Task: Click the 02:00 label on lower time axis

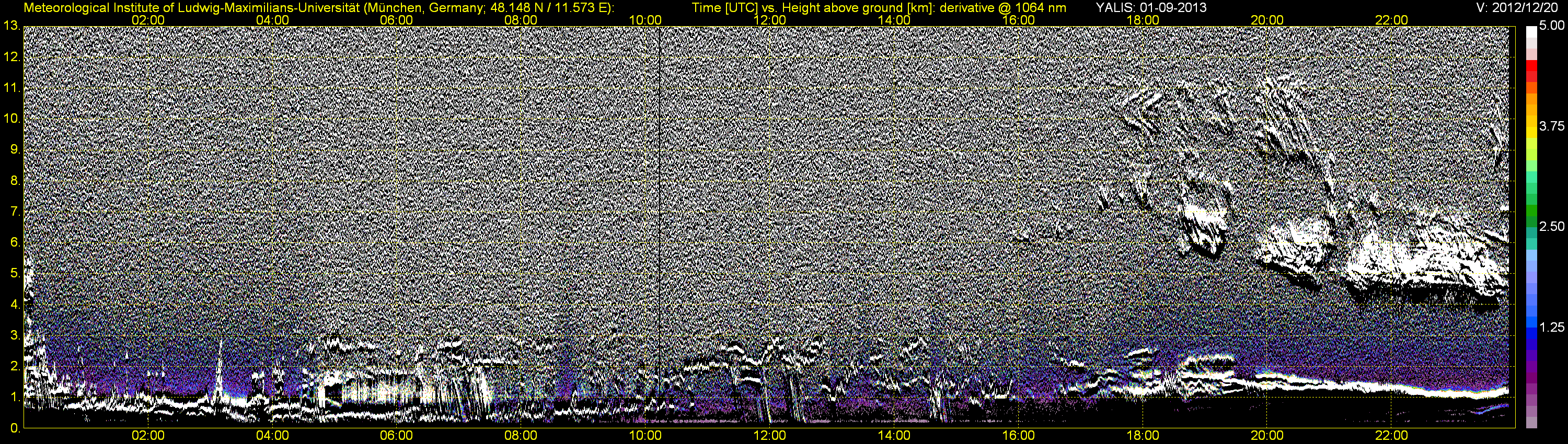Action: (148, 436)
